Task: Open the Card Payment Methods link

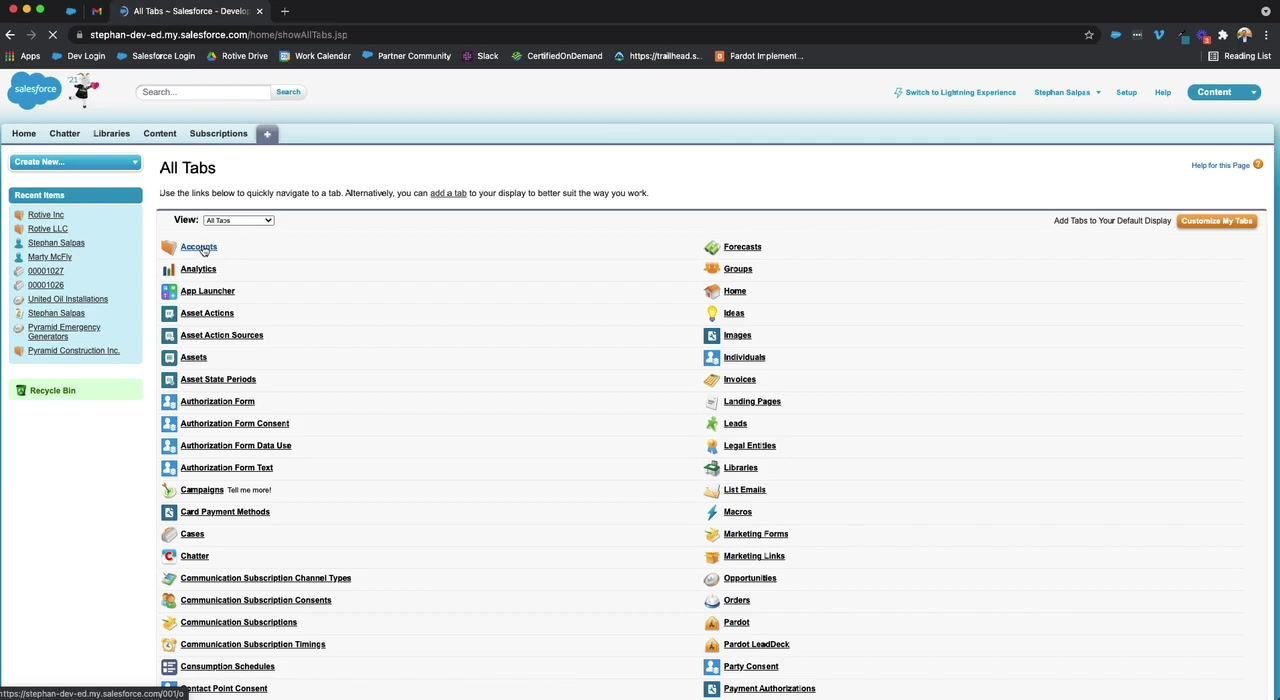Action: coord(225,512)
